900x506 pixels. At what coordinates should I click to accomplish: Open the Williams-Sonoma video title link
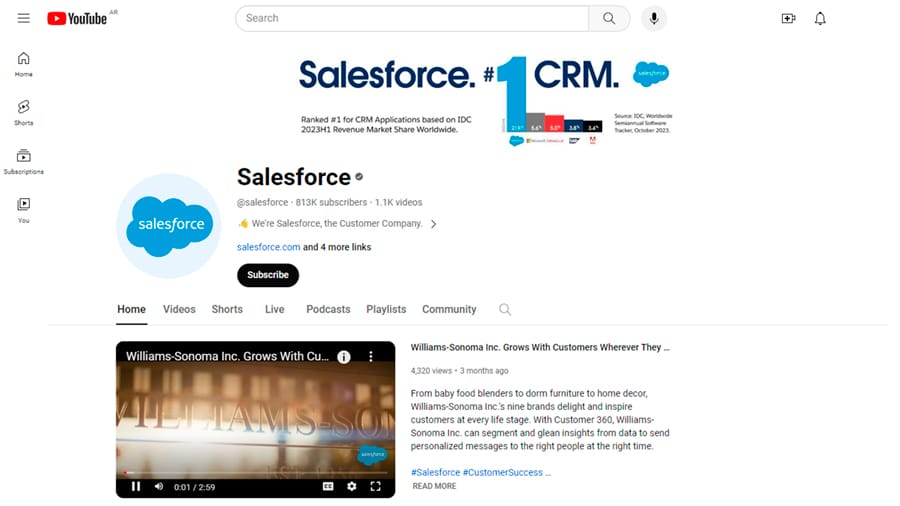click(540, 348)
